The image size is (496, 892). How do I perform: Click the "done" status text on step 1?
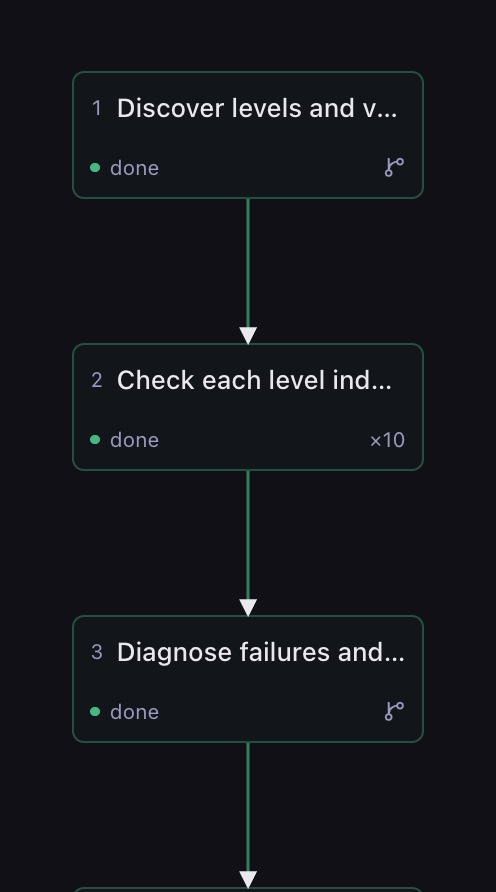134,168
